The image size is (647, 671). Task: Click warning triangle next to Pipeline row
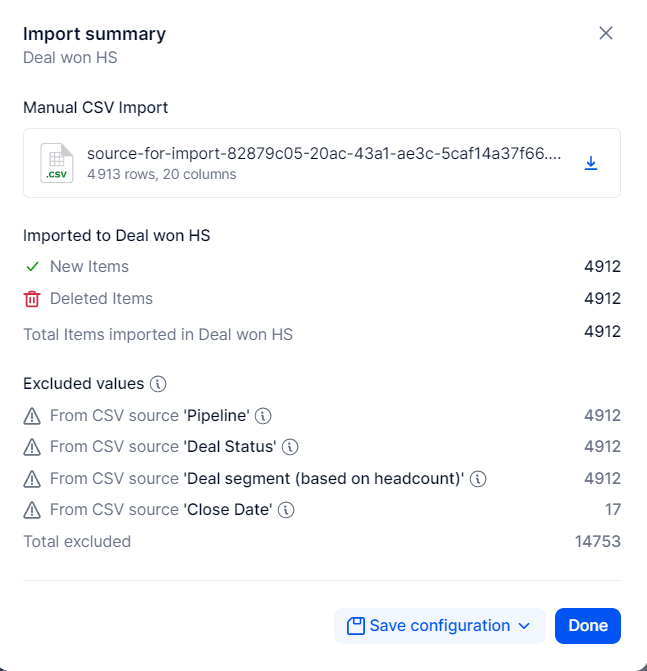coord(32,416)
